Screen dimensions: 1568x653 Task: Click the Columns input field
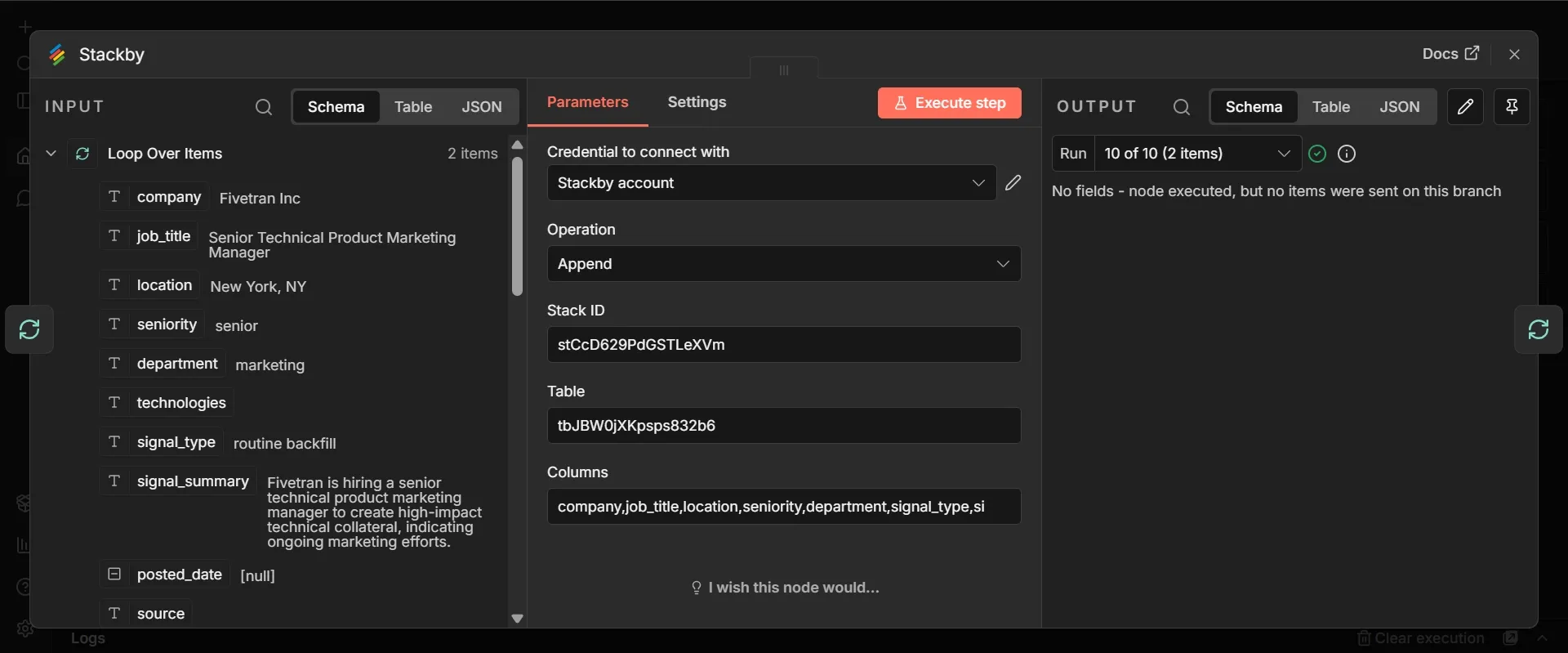click(784, 507)
